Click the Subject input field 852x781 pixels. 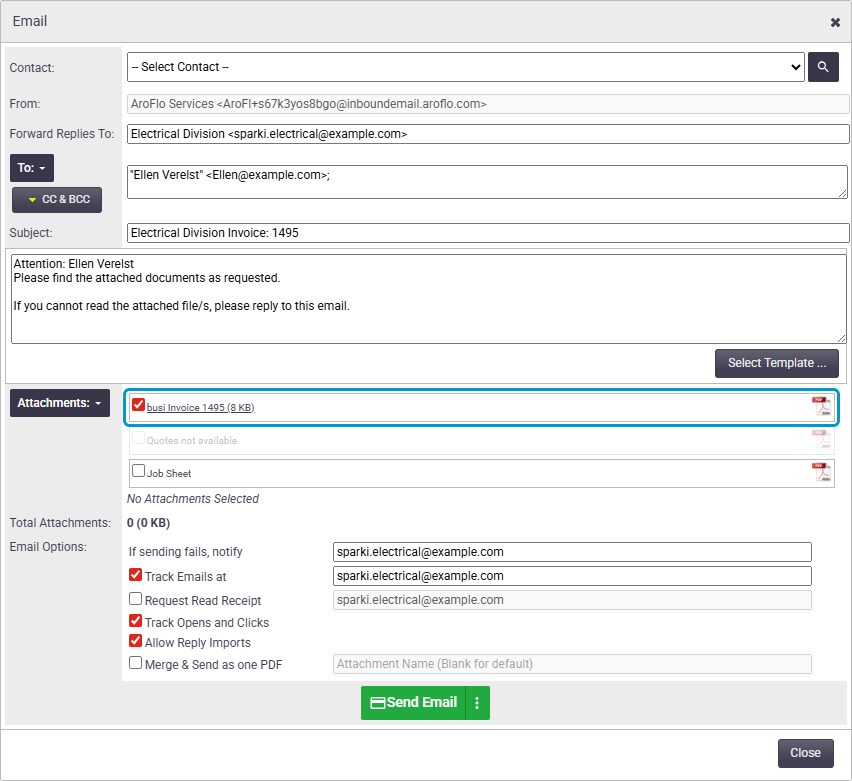coord(488,233)
